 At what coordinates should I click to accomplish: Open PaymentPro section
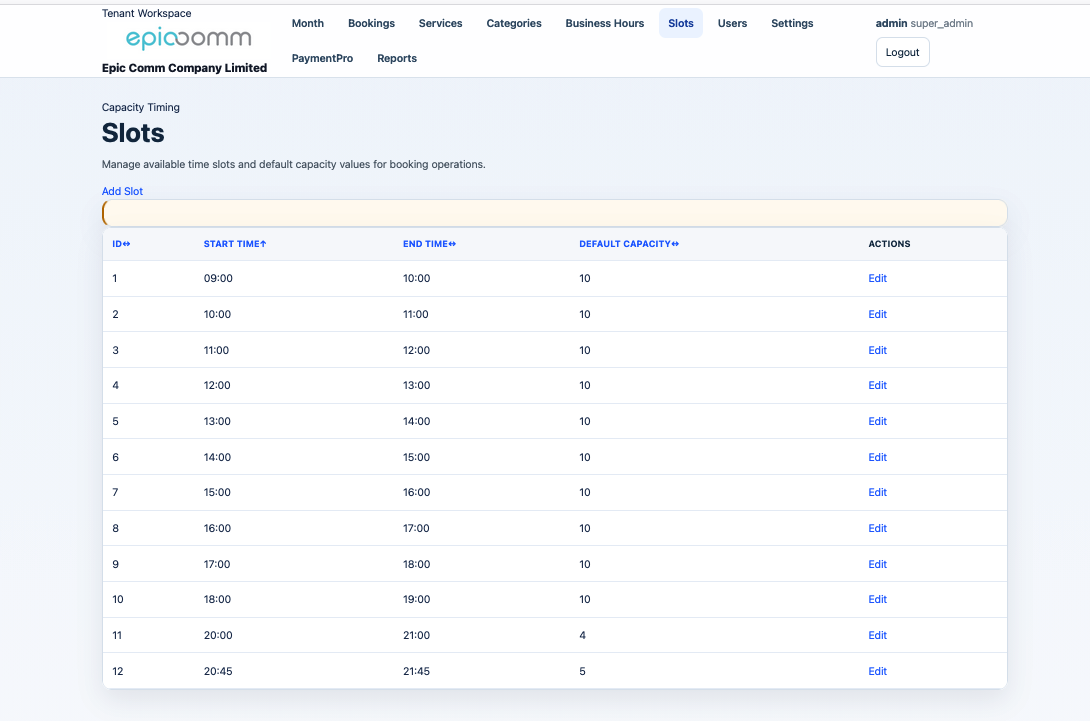(322, 58)
